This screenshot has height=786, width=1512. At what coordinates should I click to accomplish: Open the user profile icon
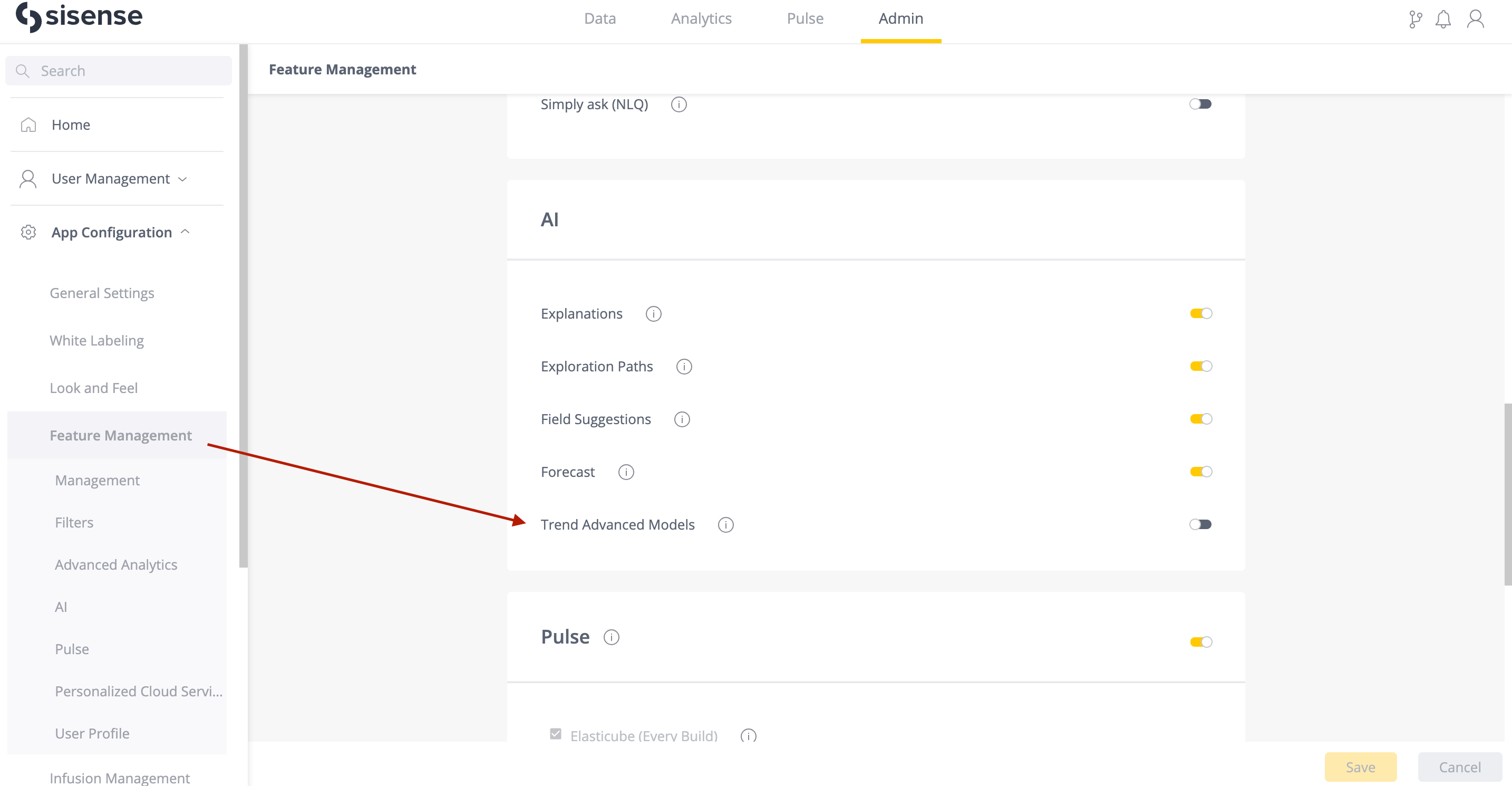tap(1476, 19)
